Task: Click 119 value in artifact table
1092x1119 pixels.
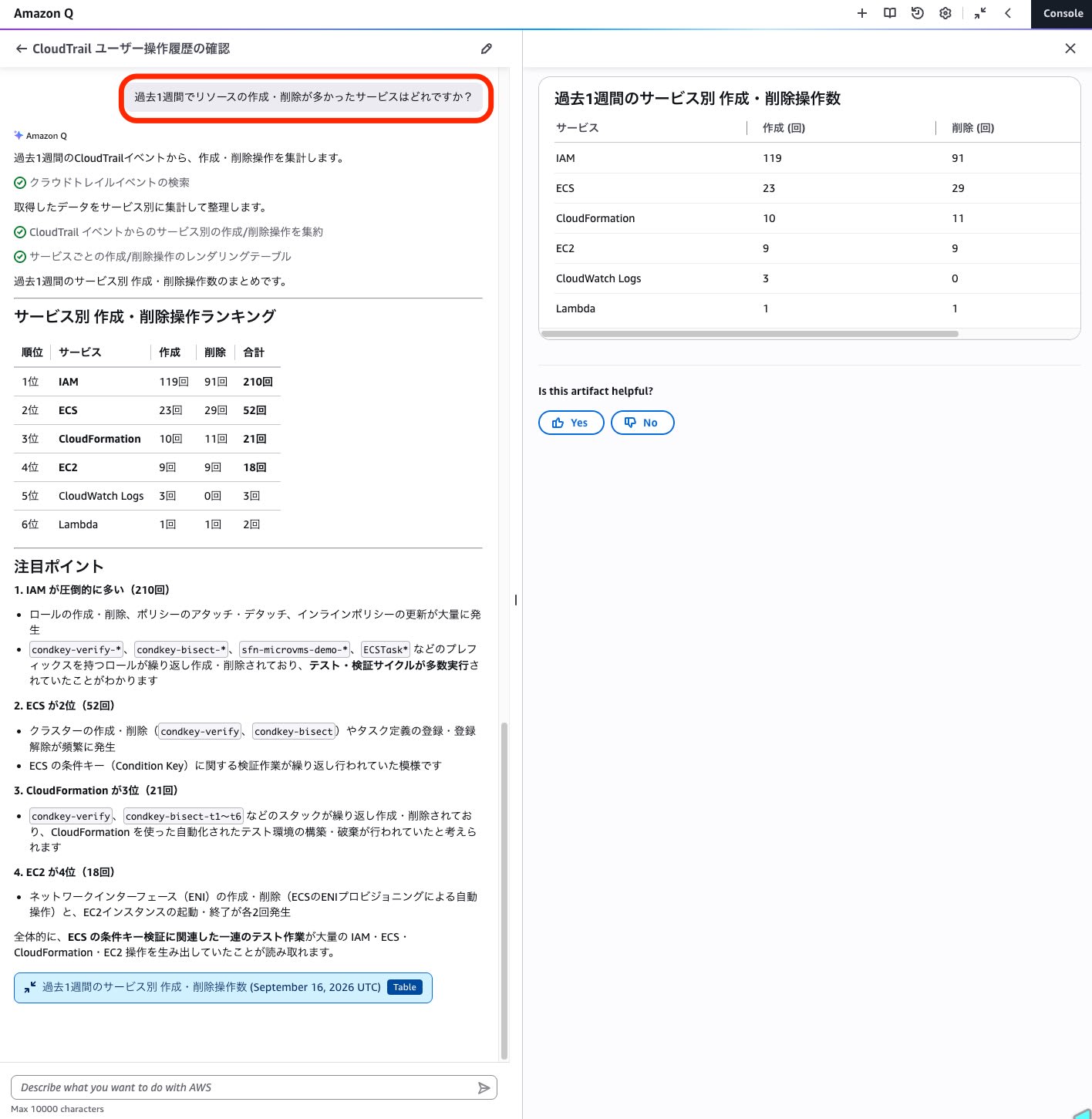Action: click(772, 158)
